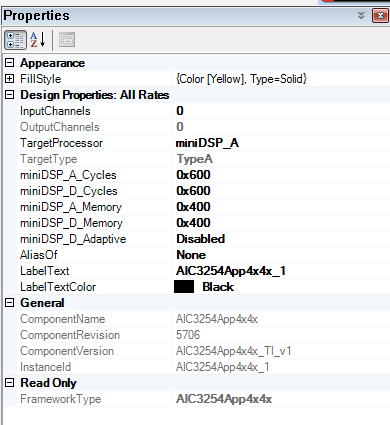Collapse Design Properties: All Rates section

click(10, 95)
